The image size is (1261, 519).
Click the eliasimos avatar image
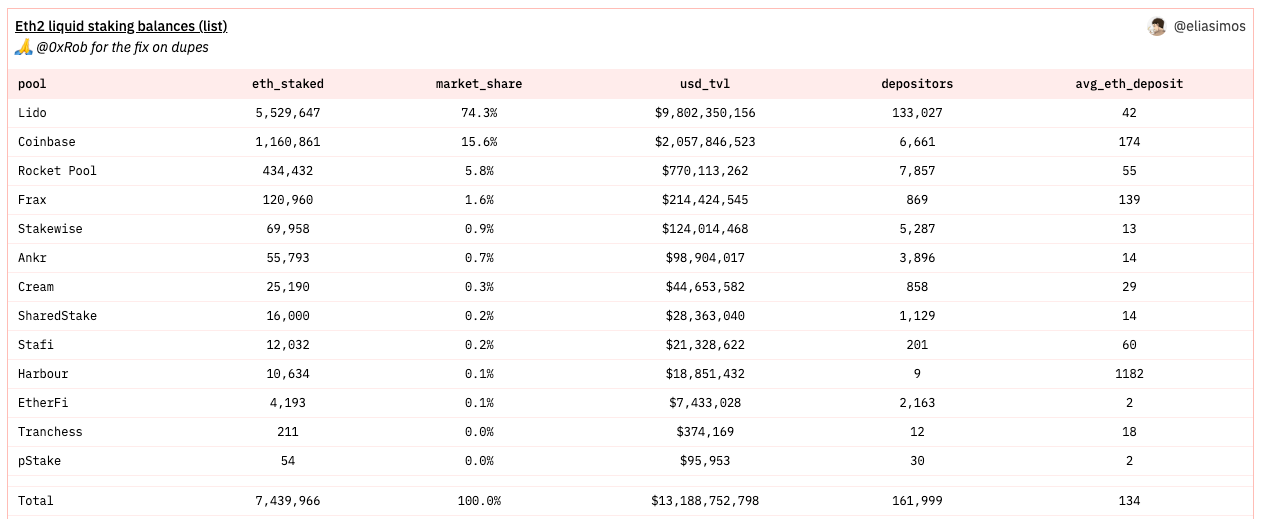pyautogui.click(x=1157, y=27)
